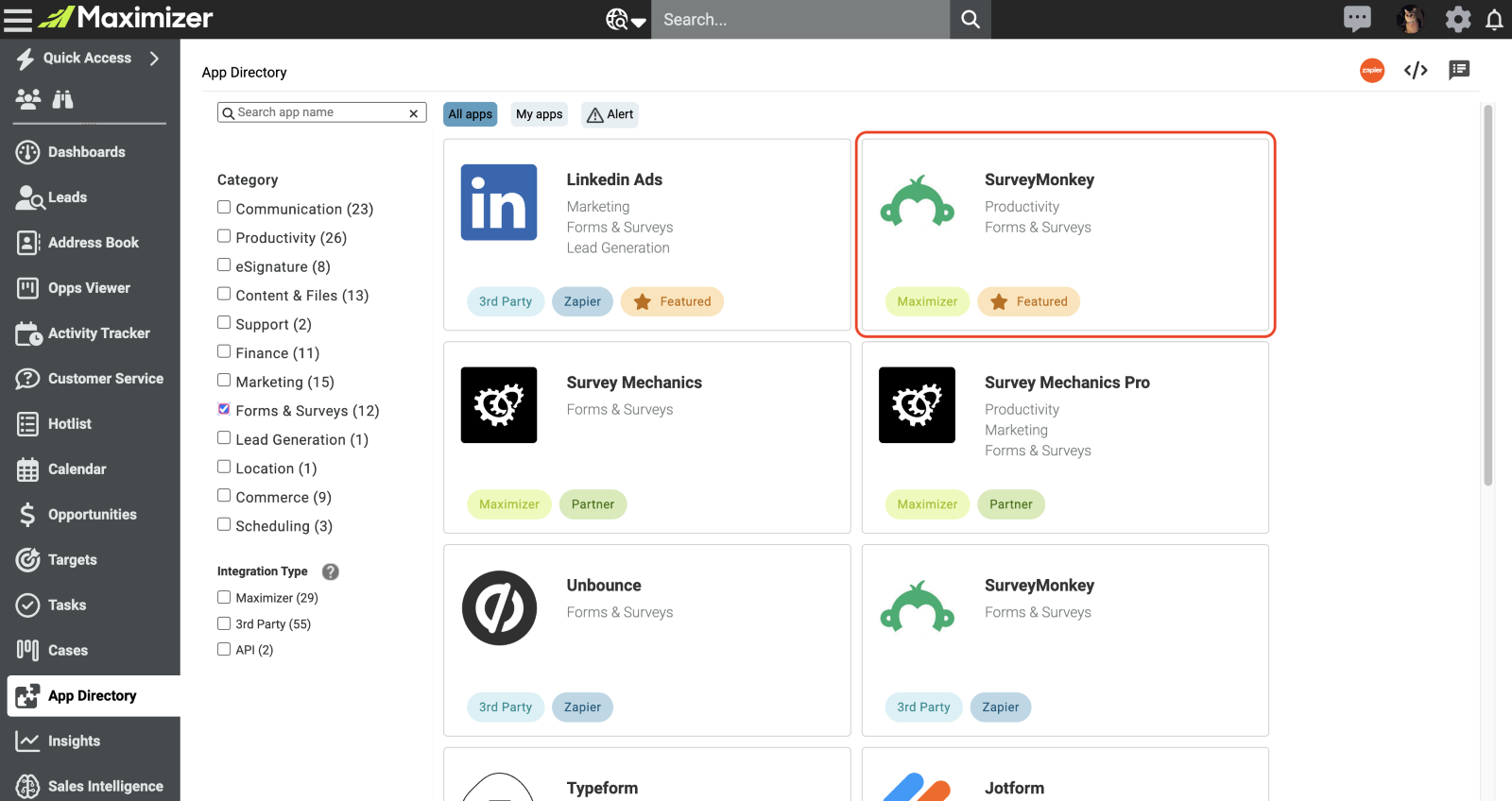Open the global search scope dropdown
The height and width of the screenshot is (801, 1512).
(626, 19)
